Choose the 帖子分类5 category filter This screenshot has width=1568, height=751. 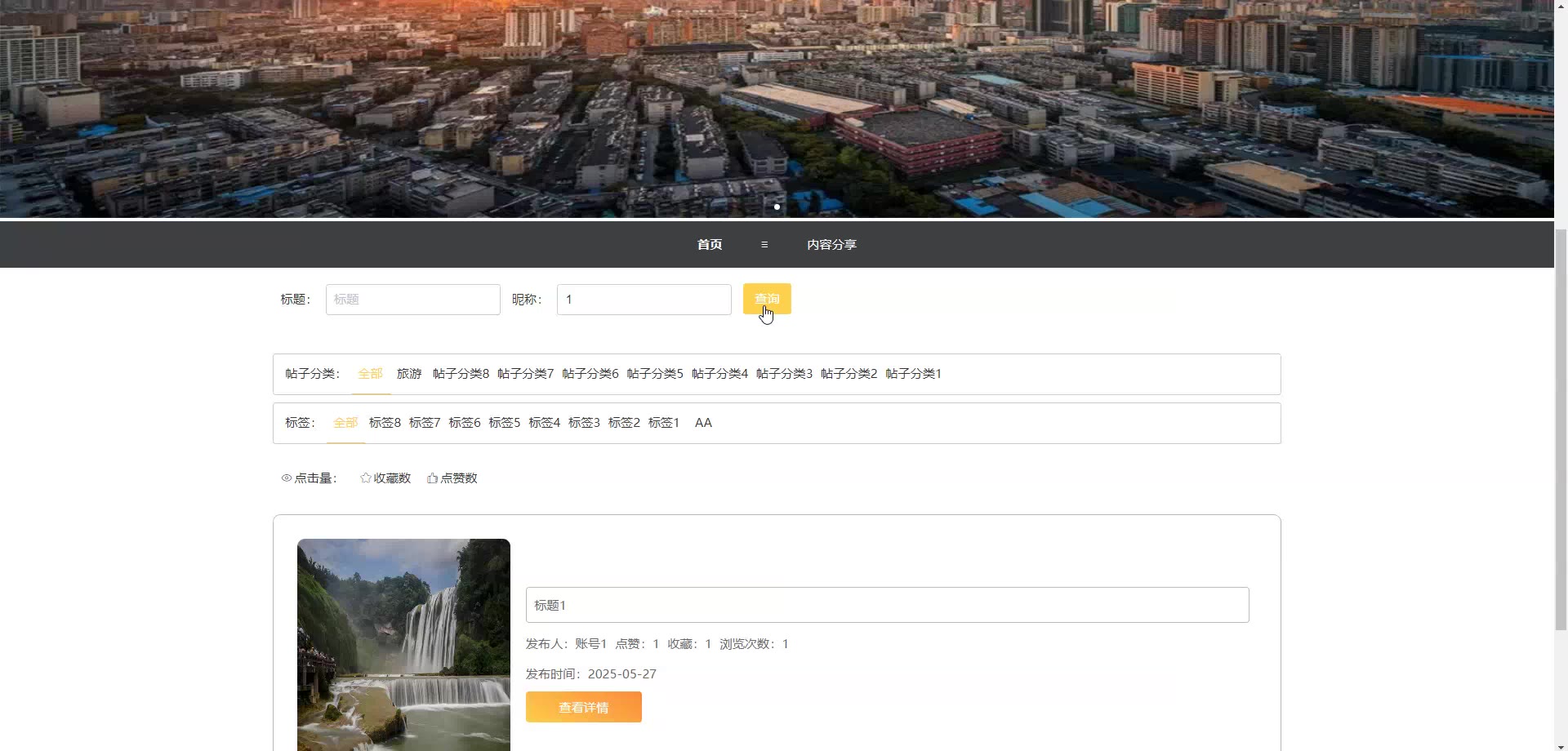coord(655,374)
